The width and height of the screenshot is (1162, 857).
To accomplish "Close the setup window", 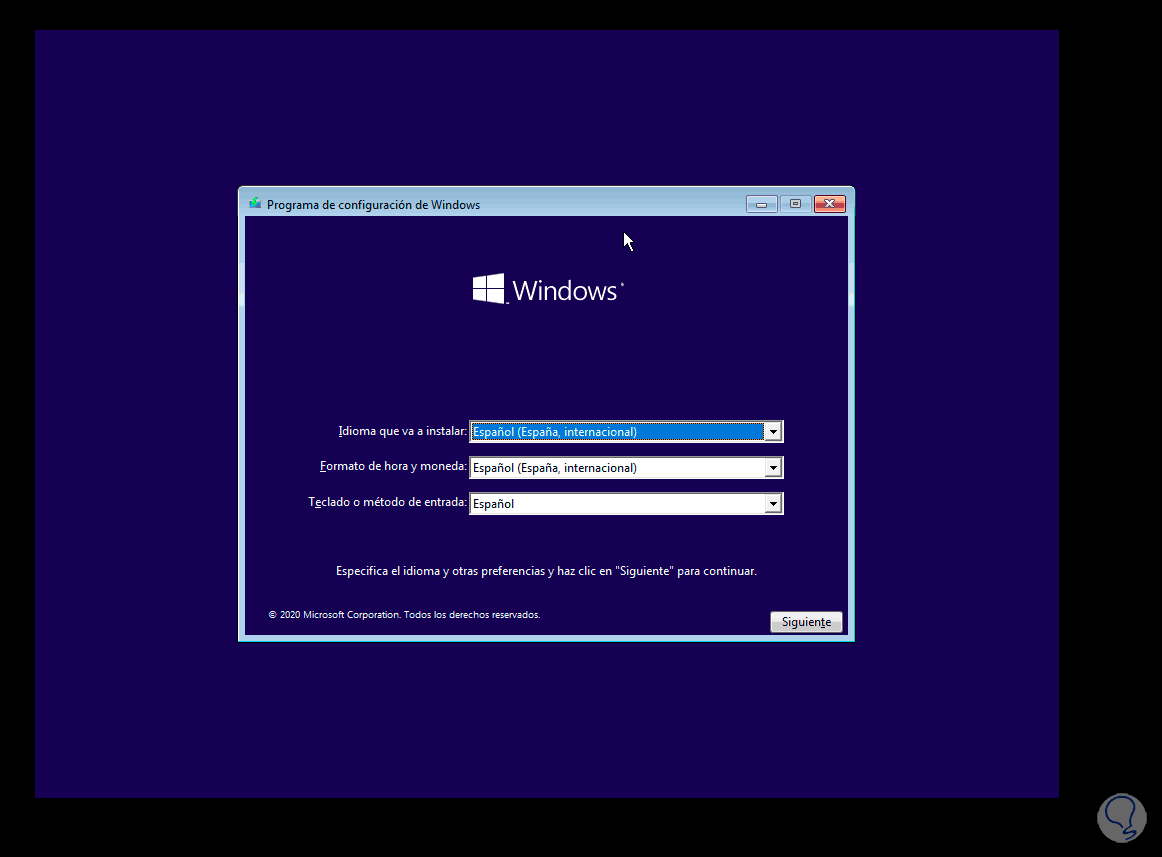I will tap(829, 203).
